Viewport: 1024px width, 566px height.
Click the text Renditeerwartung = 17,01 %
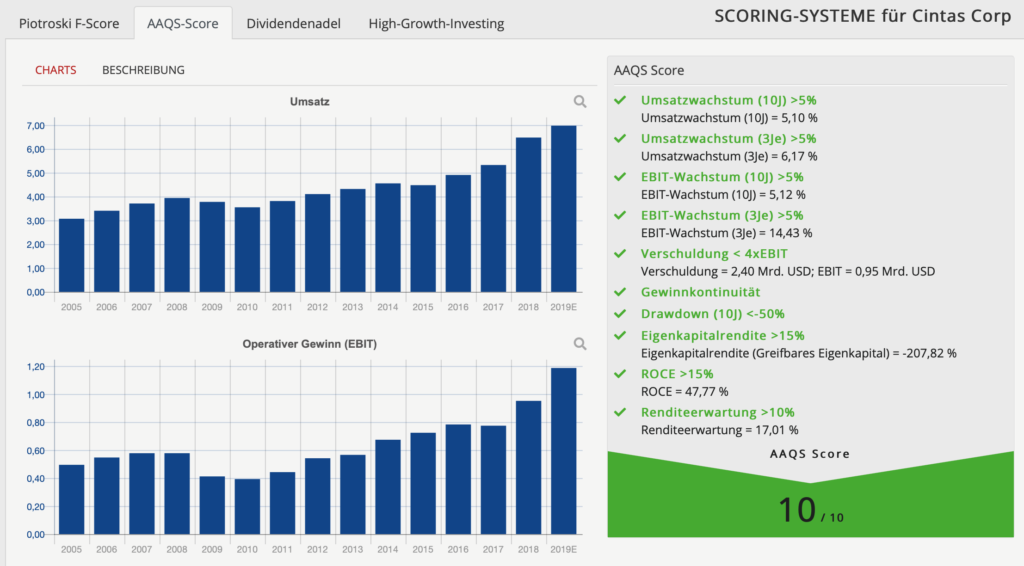click(719, 430)
